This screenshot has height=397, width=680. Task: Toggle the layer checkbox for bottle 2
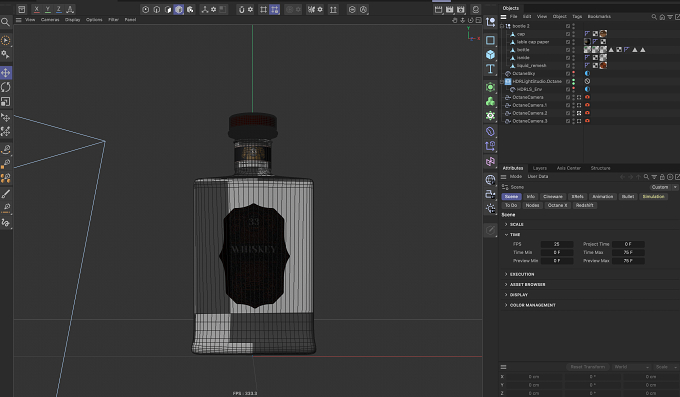click(x=568, y=26)
